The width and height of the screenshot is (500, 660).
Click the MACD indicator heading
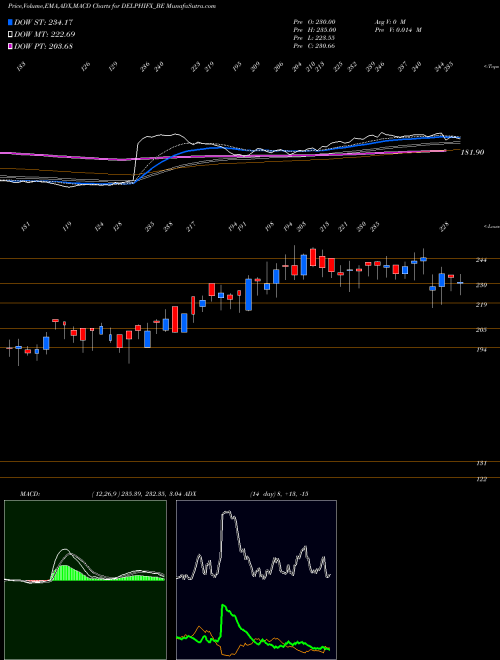pyautogui.click(x=30, y=494)
